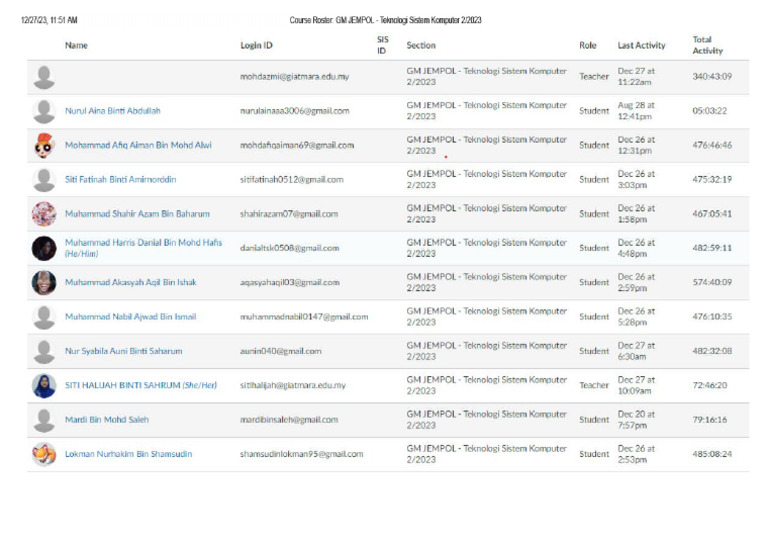Viewport: 768px width, 543px height.
Task: Click the Name column header
Action: click(x=76, y=45)
